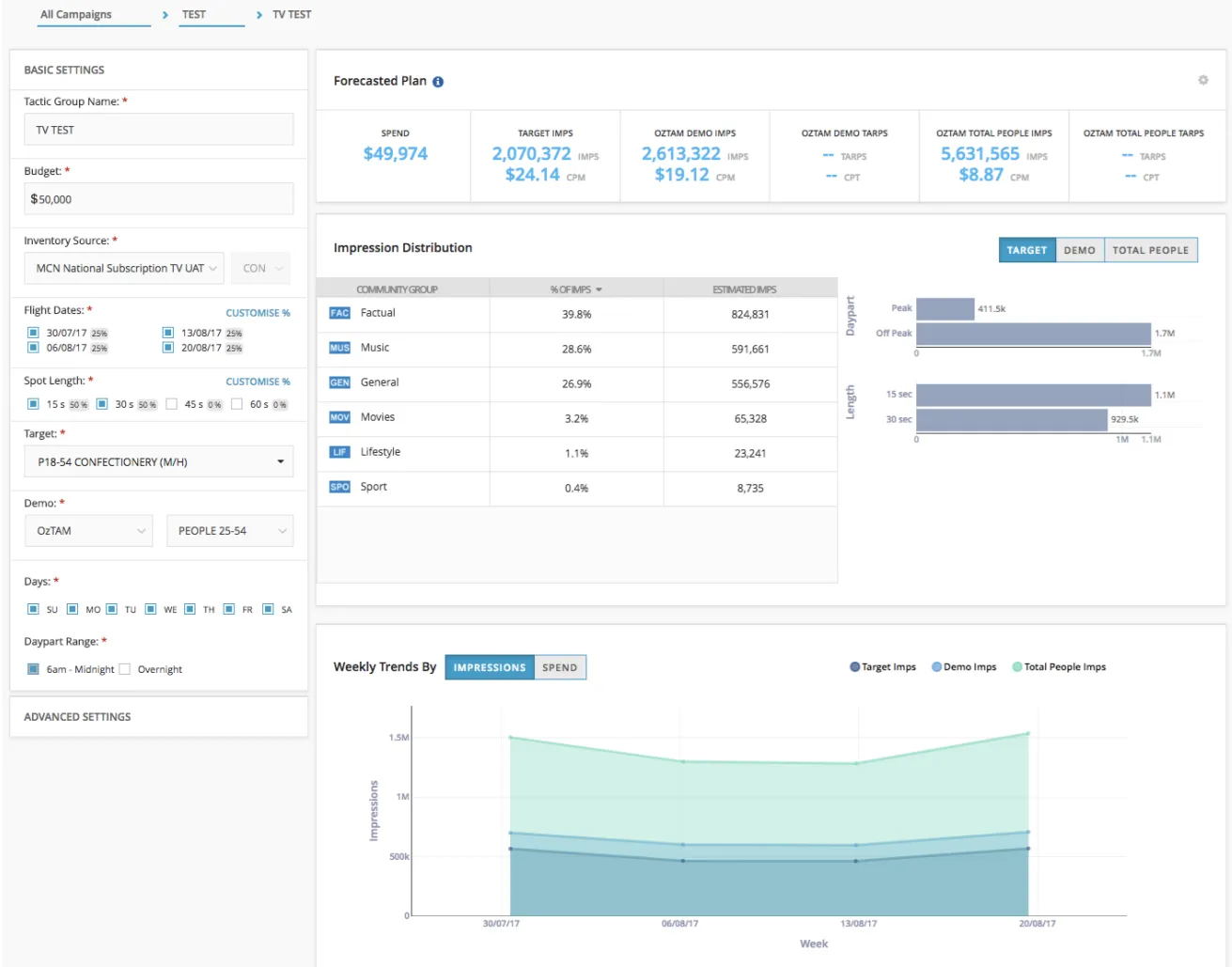Enable the 45 s spot length
Screen dimensions: 1232x967
(x=171, y=404)
